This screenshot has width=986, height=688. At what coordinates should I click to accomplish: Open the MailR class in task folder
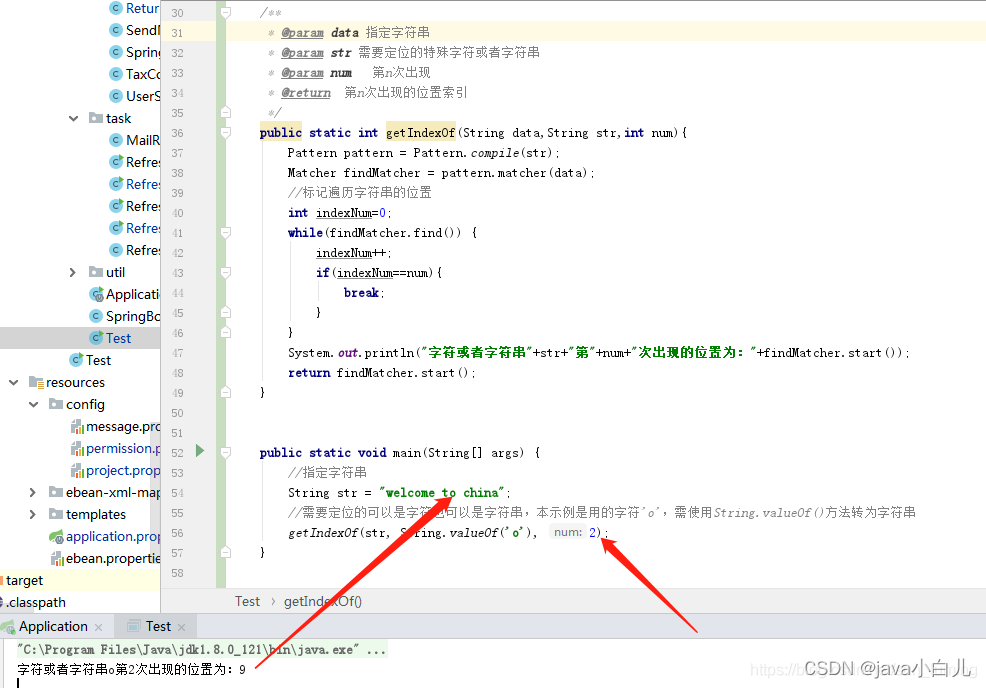point(143,140)
